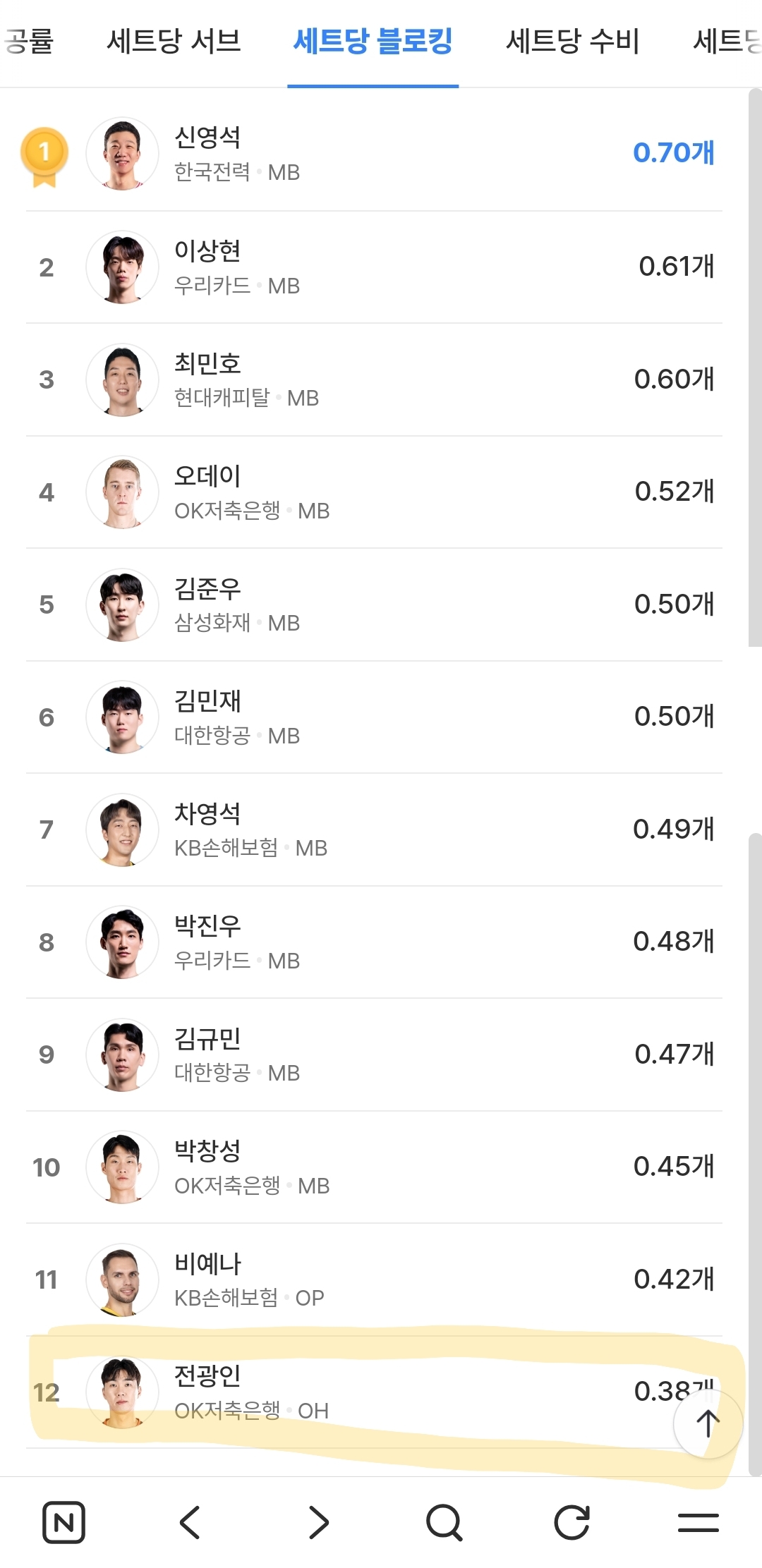Tap 최민호's profile photo

[x=122, y=379]
